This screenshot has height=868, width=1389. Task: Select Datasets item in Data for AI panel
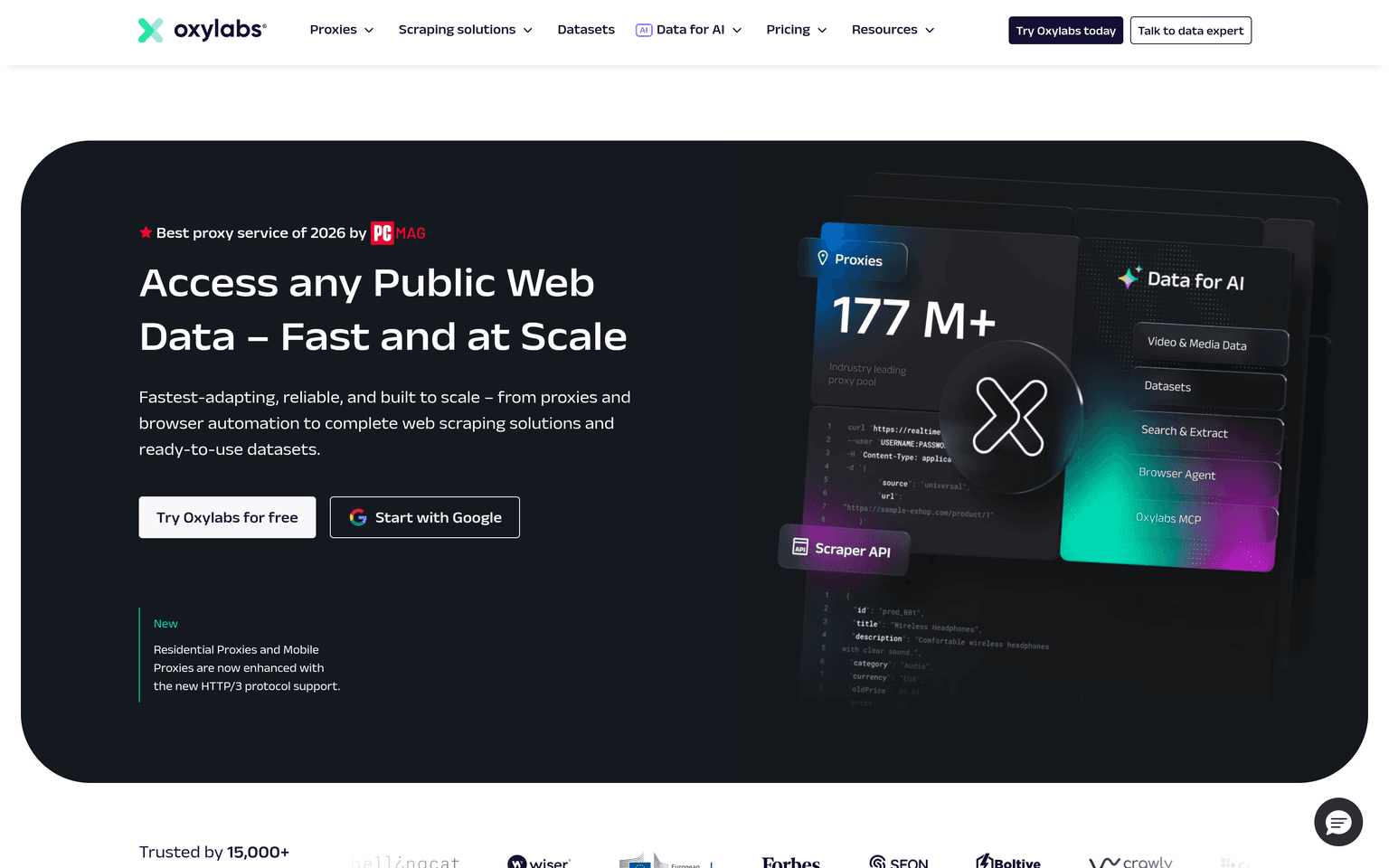coord(1208,388)
